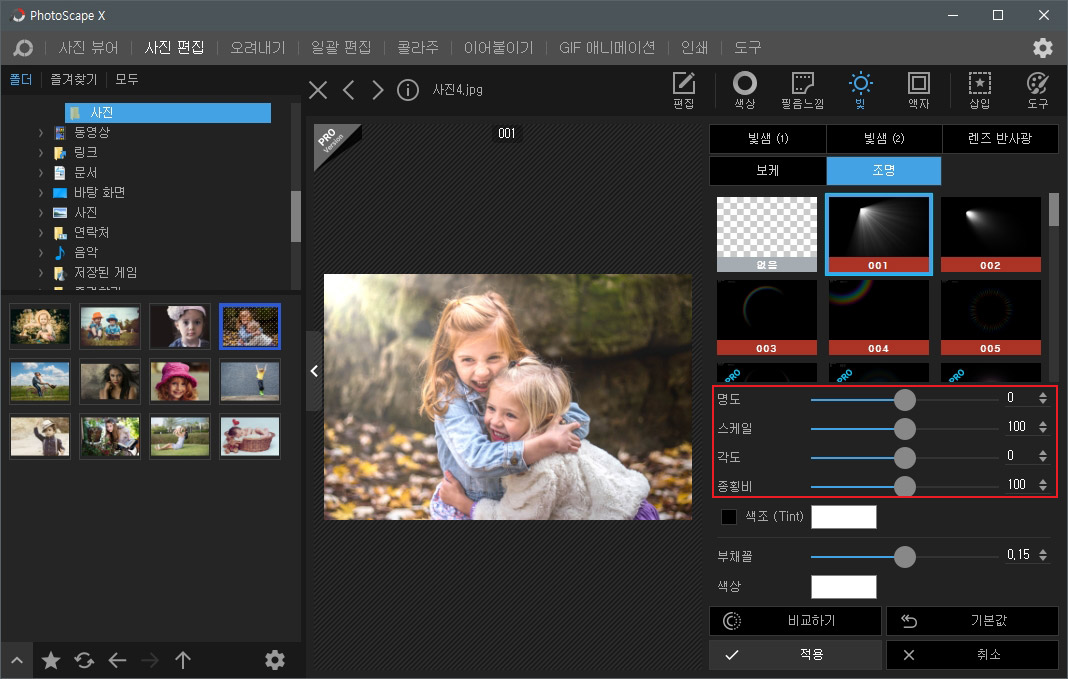Enable the 색조 (Tint) checkbox
This screenshot has height=679, width=1068.
[729, 517]
